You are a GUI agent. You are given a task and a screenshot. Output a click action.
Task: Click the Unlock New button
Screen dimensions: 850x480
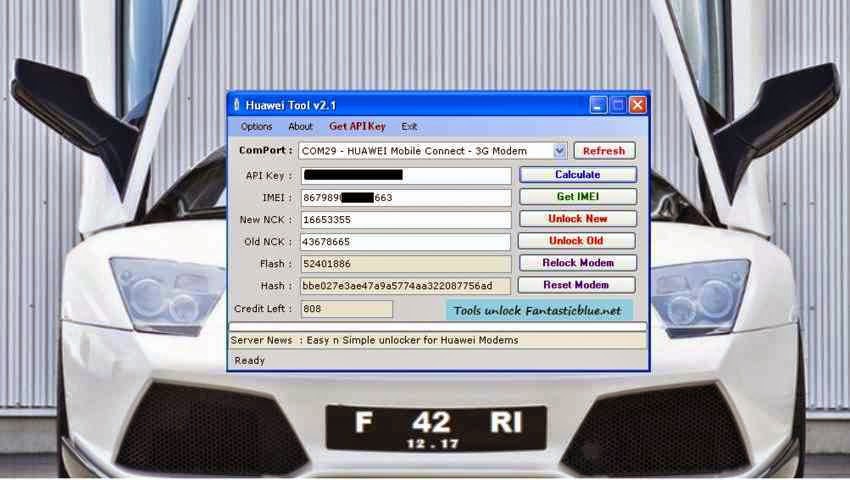pyautogui.click(x=577, y=219)
